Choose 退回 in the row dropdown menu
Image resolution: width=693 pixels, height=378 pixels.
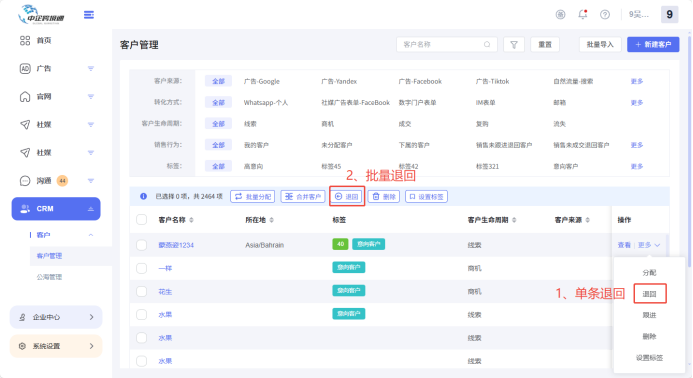tap(649, 294)
